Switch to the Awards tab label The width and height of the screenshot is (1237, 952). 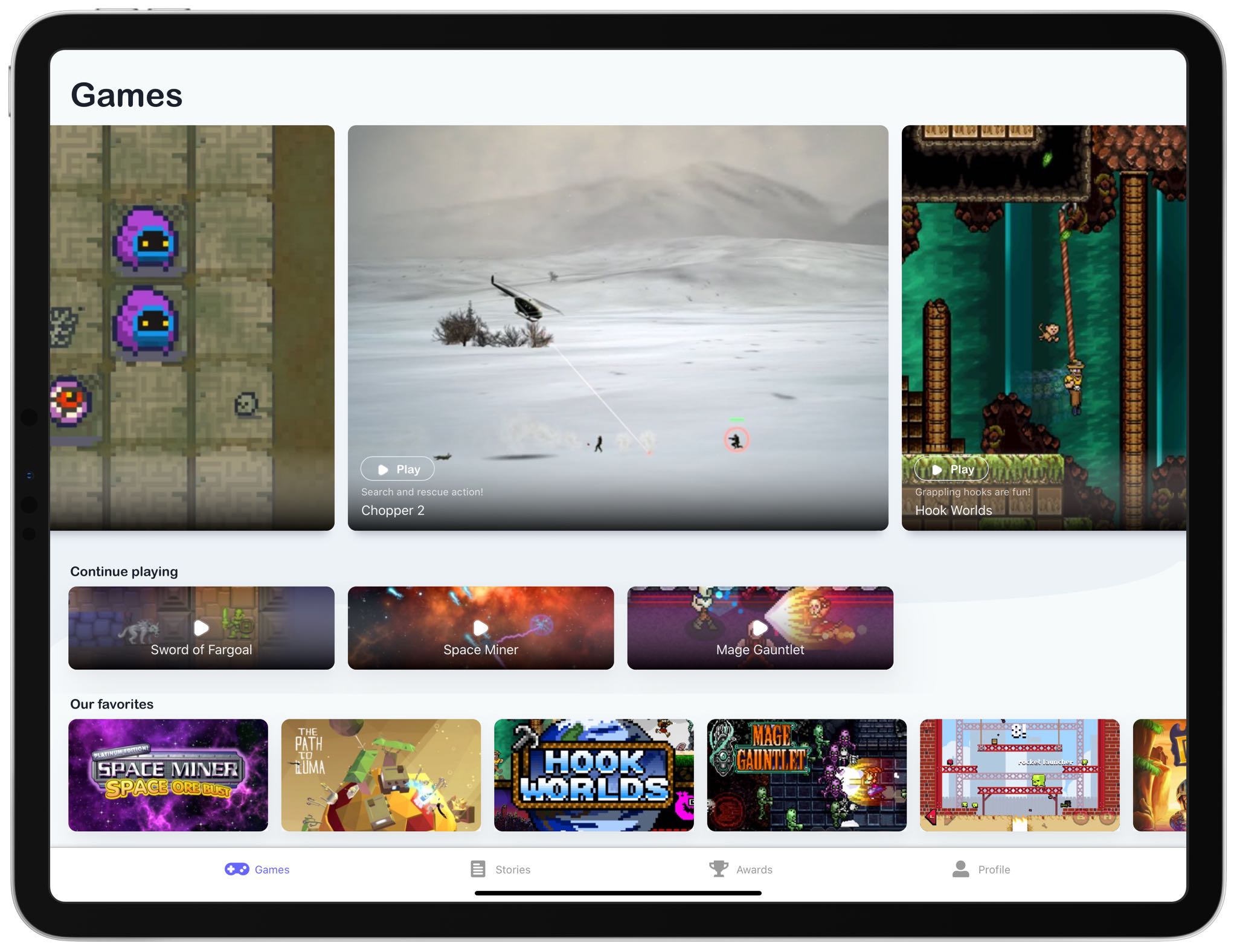[x=754, y=869]
